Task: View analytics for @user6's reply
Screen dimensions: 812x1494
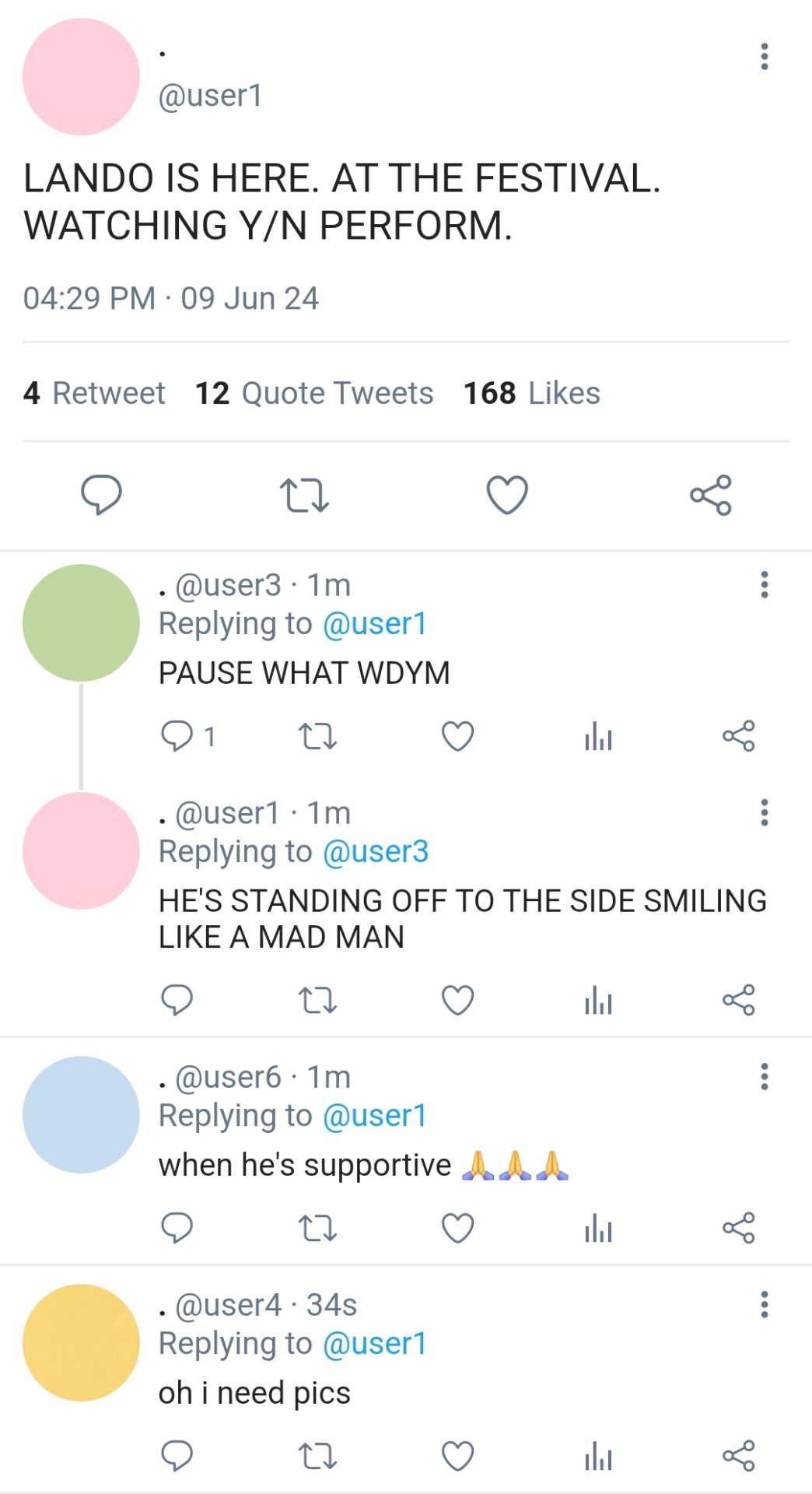Action: click(x=598, y=1229)
